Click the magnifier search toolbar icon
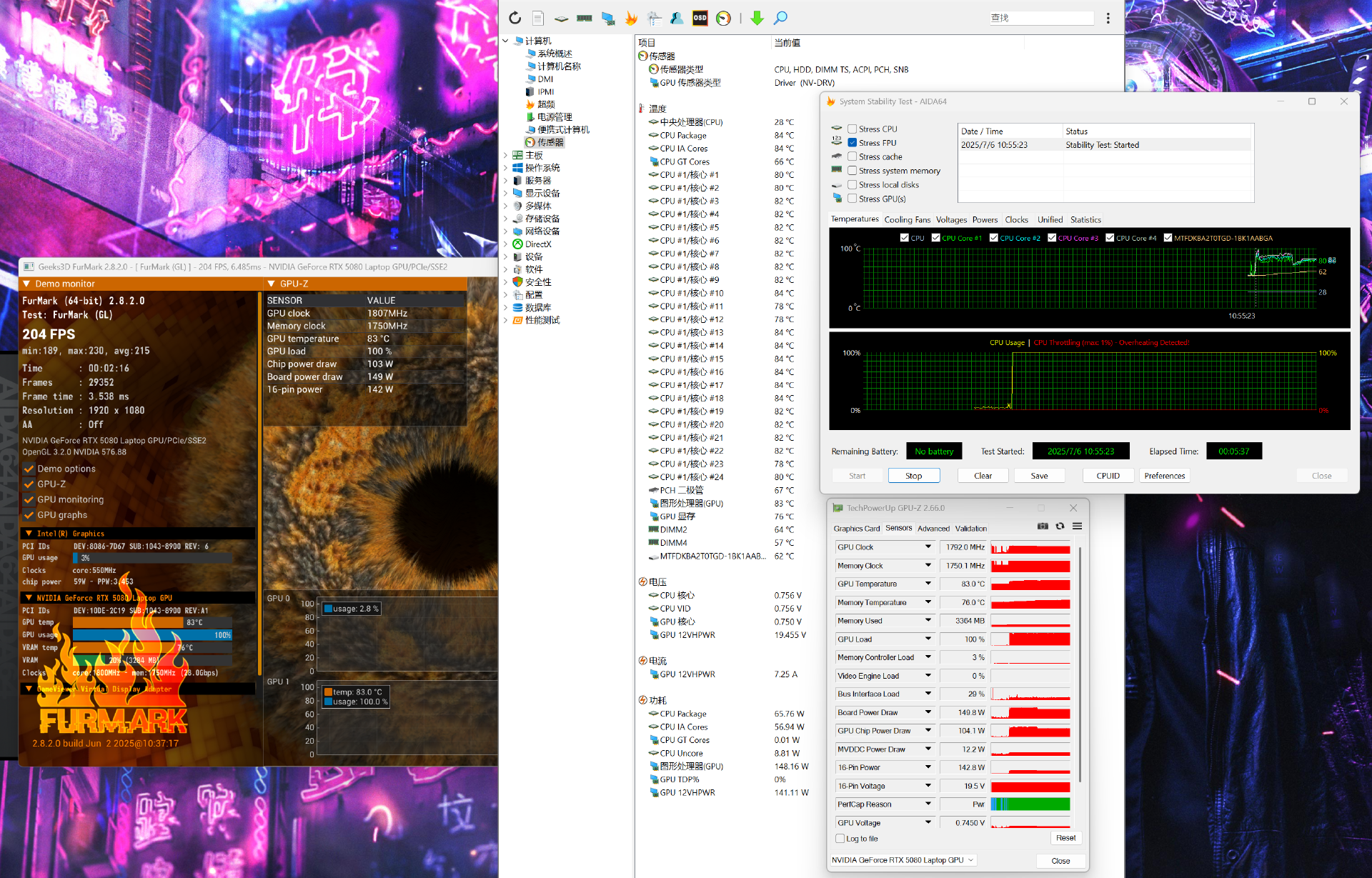 click(x=780, y=19)
